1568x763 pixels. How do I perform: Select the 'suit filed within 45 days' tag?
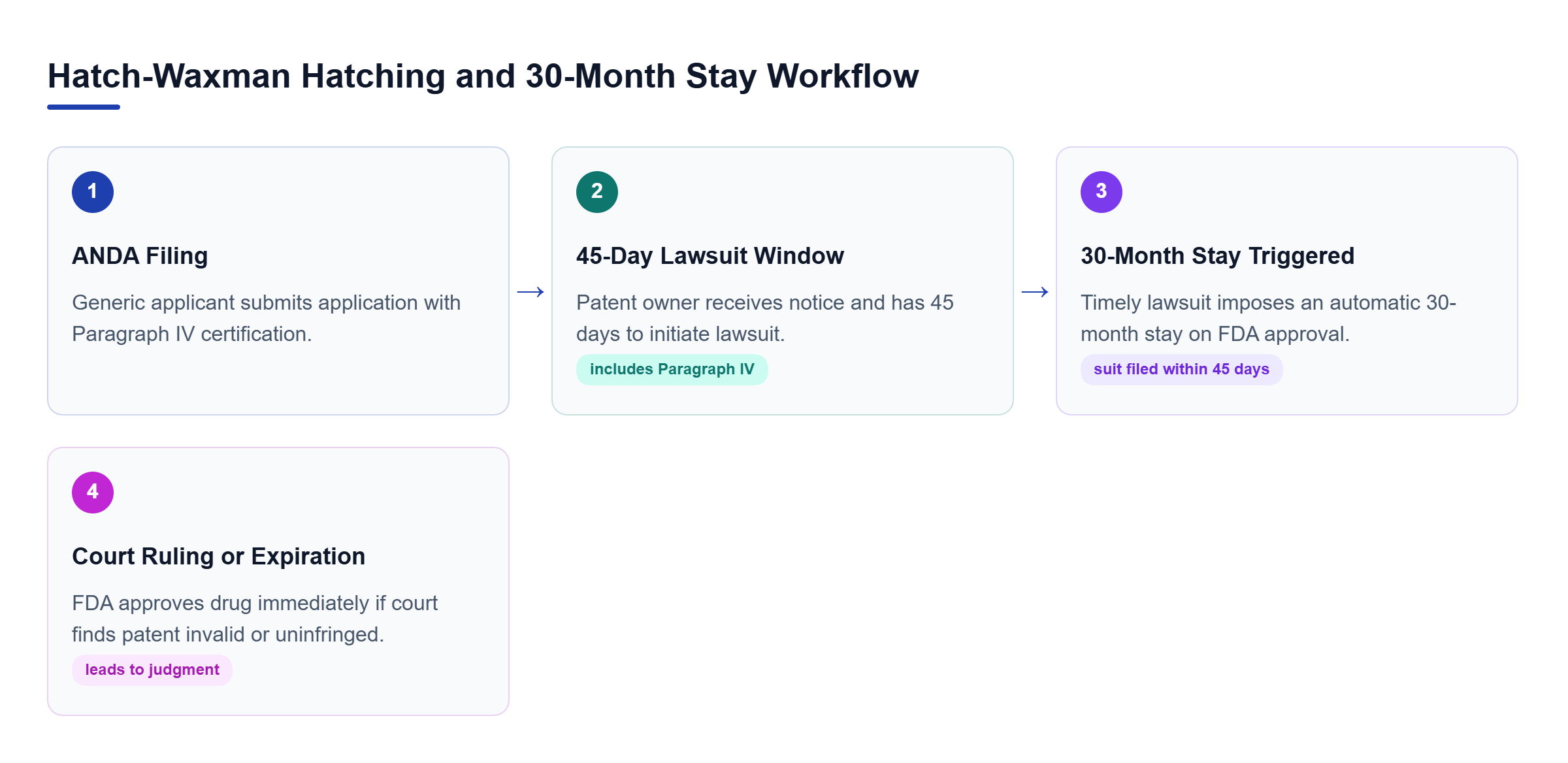1181,370
